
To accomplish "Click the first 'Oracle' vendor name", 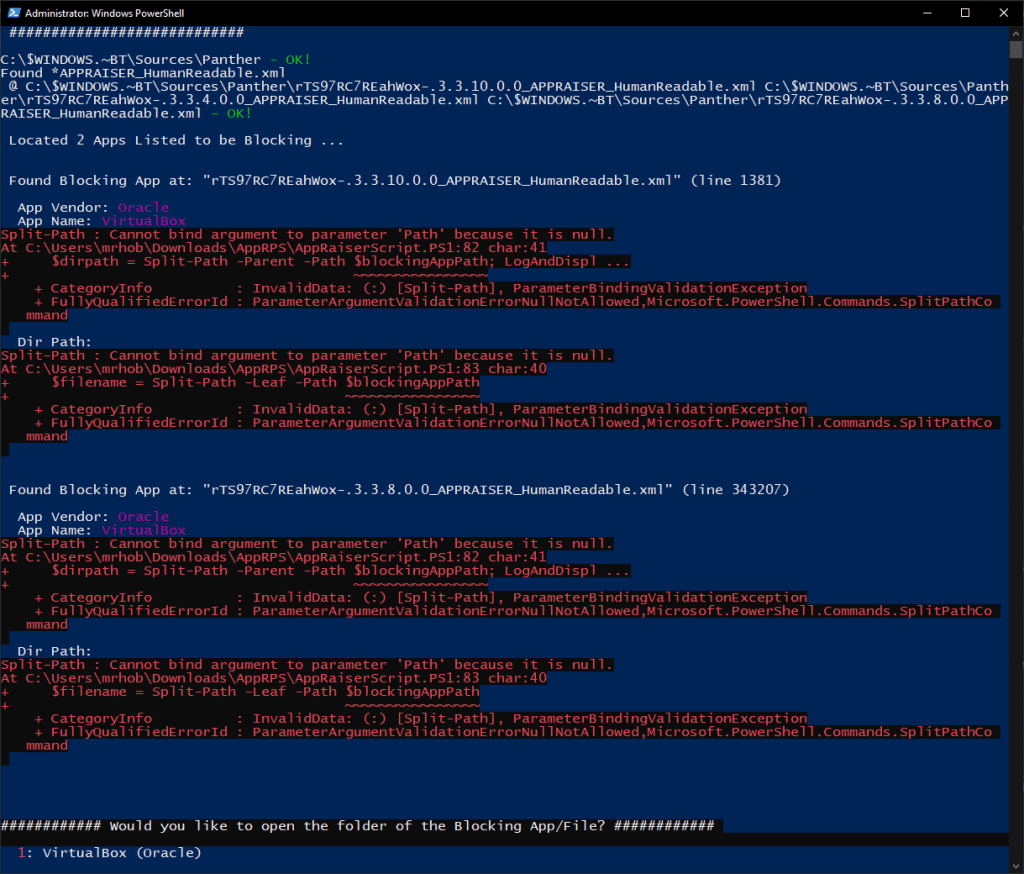I will [143, 208].
